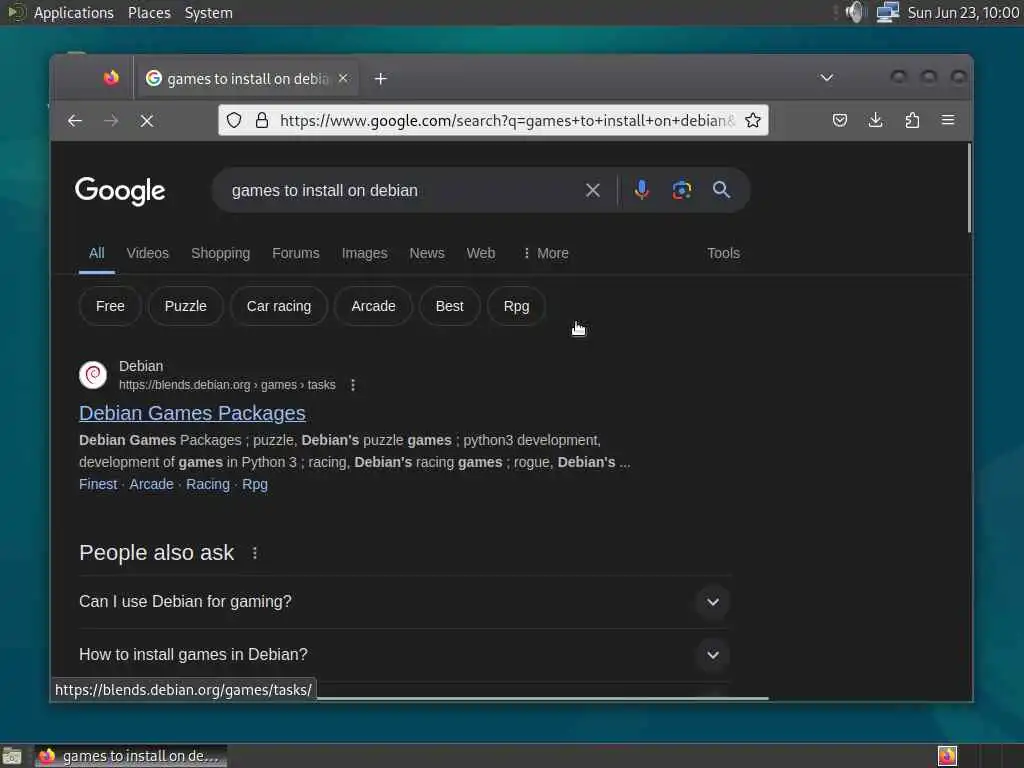The width and height of the screenshot is (1024, 768).
Task: Switch to the Shopping tab
Action: click(x=221, y=253)
